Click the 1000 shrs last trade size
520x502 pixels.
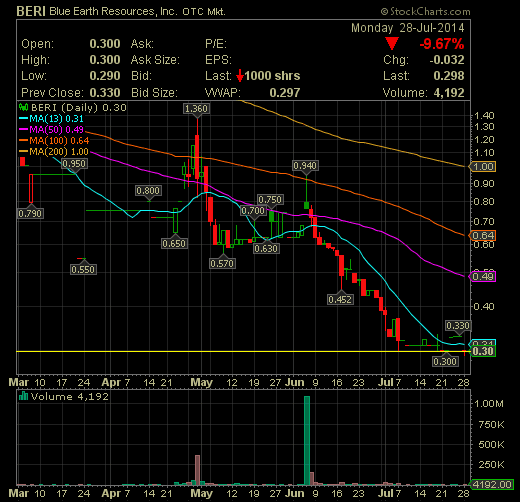[x=272, y=76]
